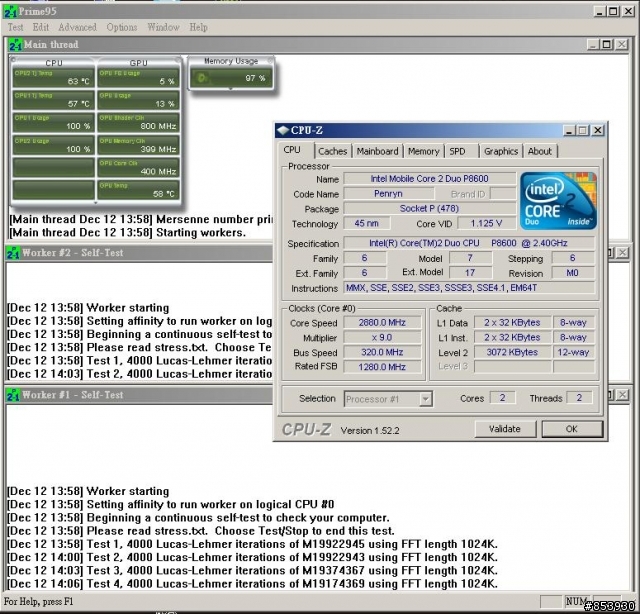Select the CPU tab in CPU-Z

coord(296,150)
